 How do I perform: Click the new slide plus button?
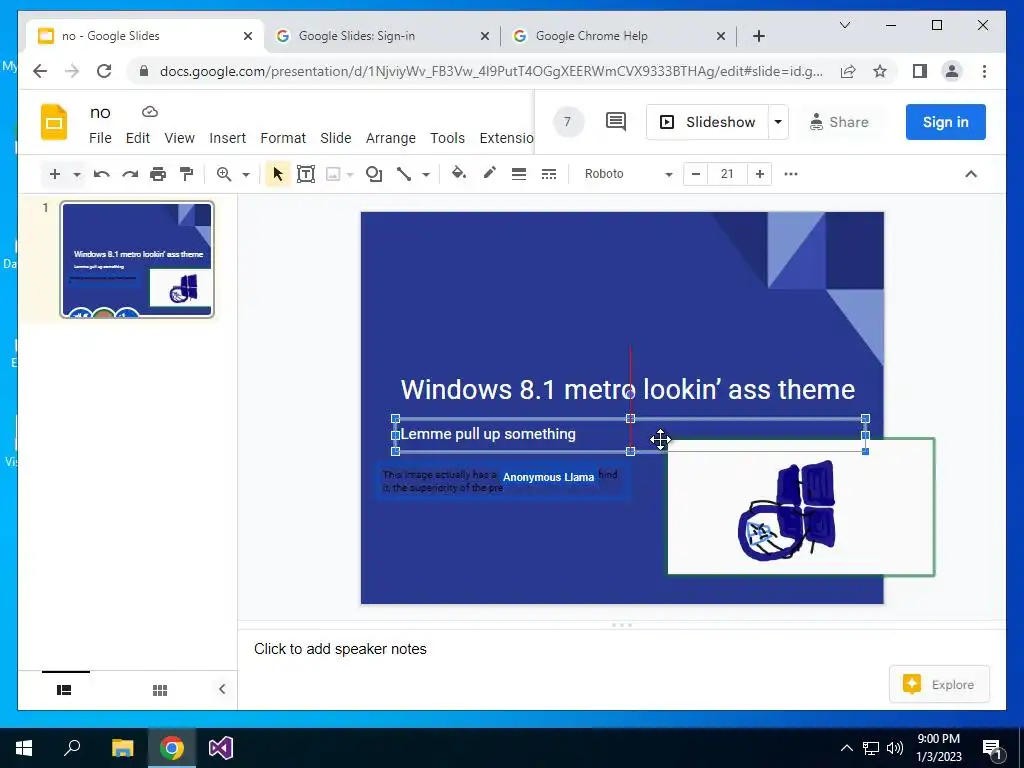pyautogui.click(x=55, y=174)
